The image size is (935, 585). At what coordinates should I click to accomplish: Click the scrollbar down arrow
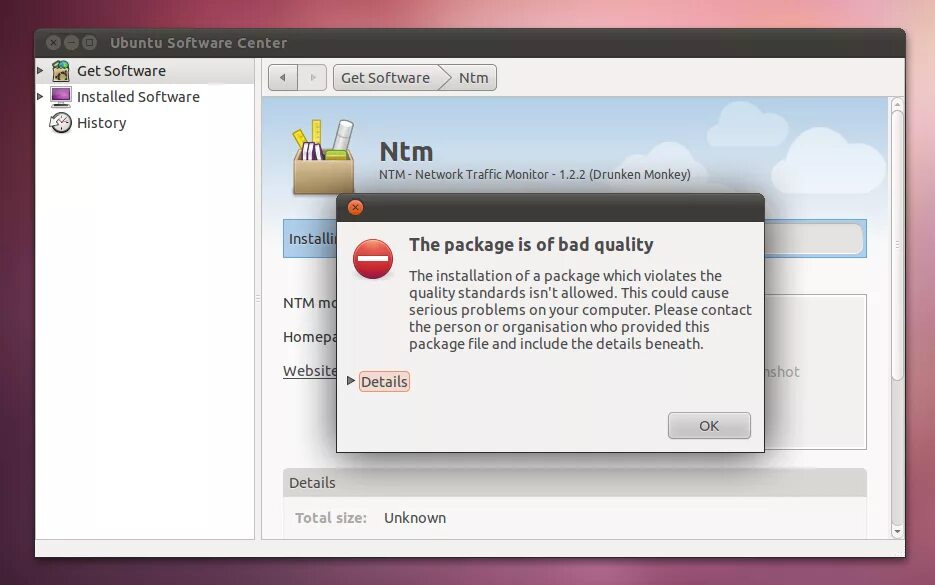[897, 531]
